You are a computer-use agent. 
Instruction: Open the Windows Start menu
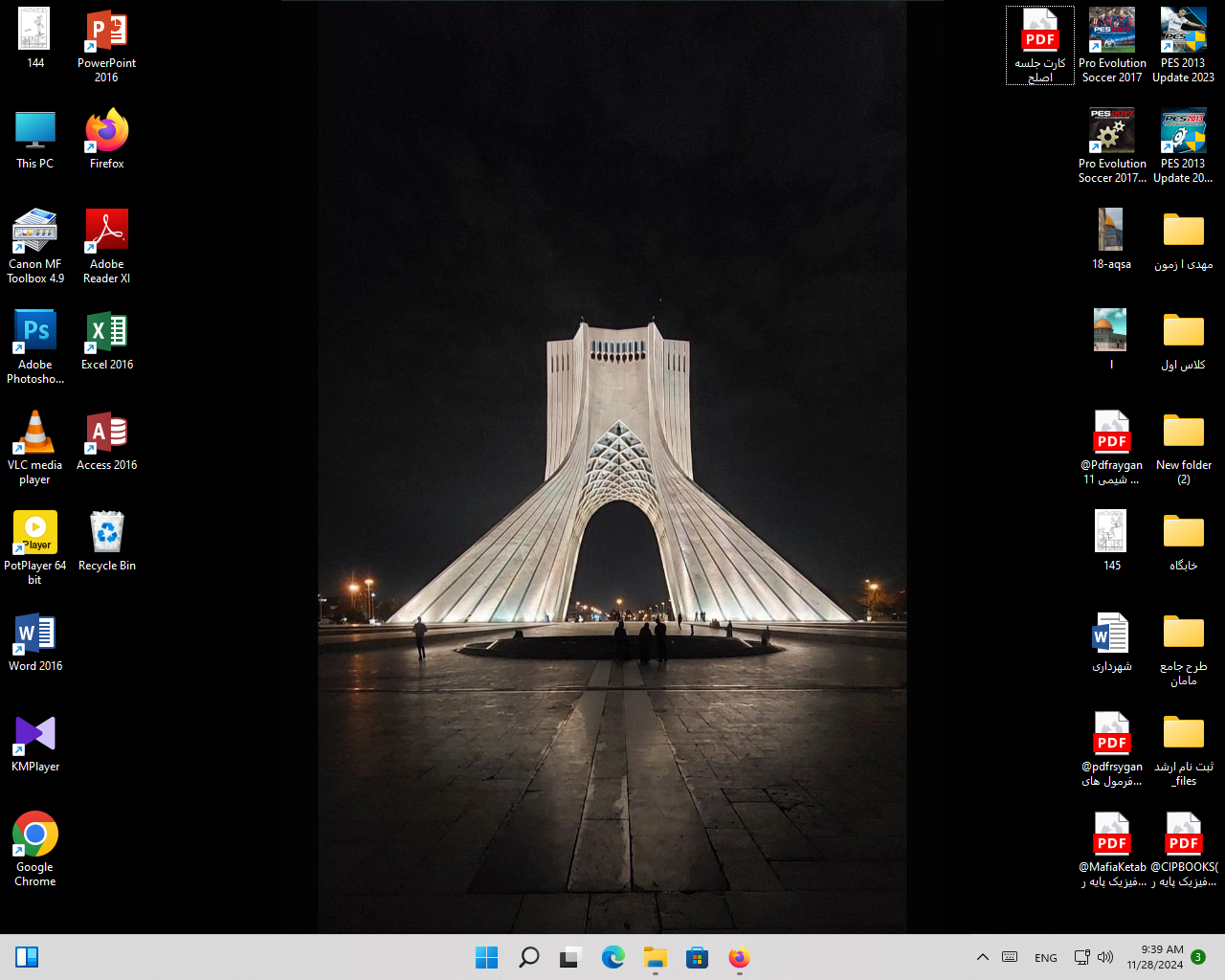[x=486, y=957]
